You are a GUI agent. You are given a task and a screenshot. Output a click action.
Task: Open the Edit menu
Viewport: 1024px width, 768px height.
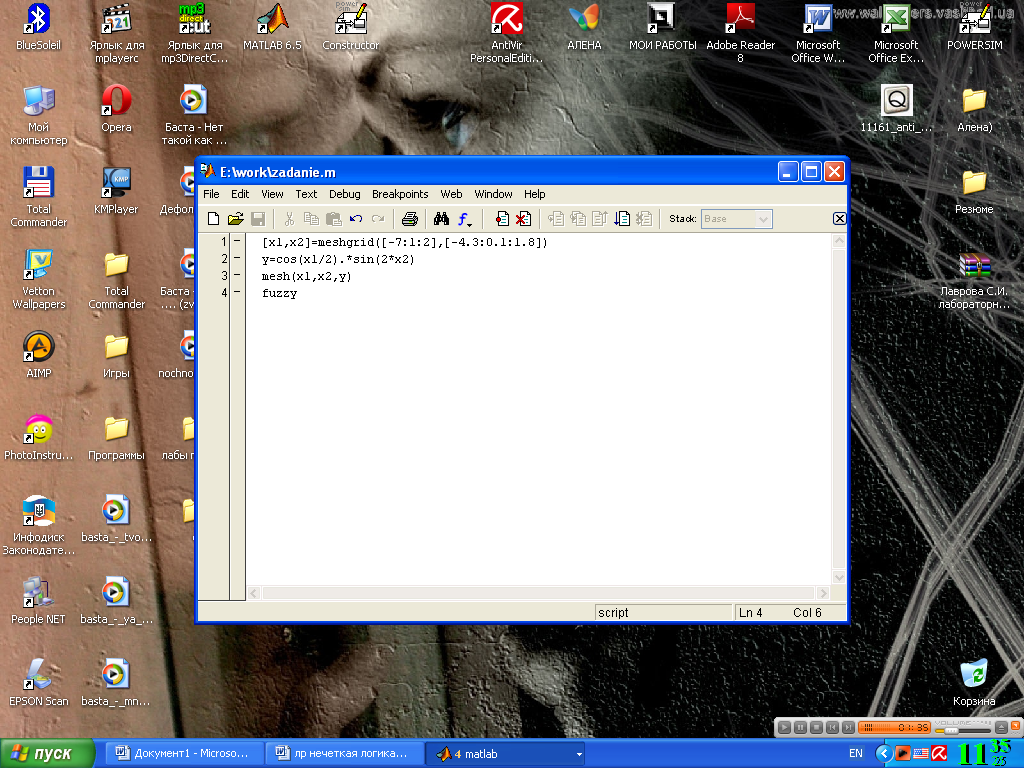(x=240, y=194)
